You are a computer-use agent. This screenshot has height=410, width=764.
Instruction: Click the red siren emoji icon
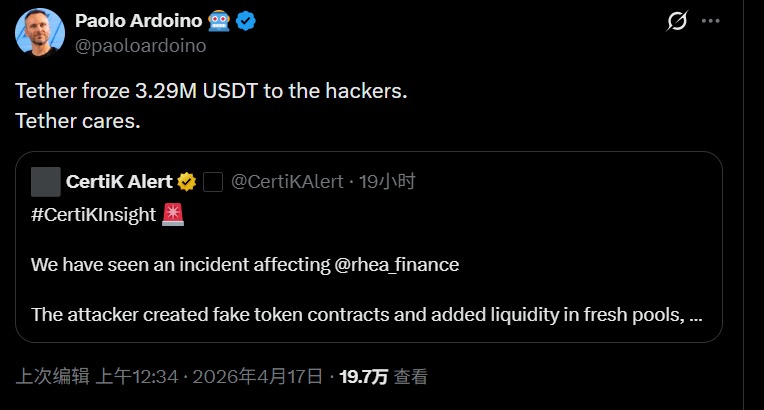click(173, 215)
